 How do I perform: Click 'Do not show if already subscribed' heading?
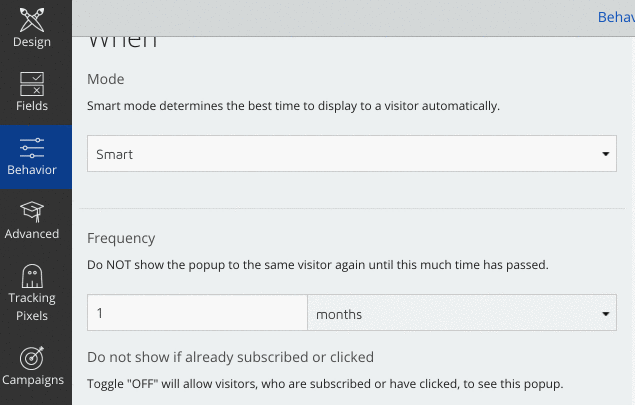[x=230, y=357]
